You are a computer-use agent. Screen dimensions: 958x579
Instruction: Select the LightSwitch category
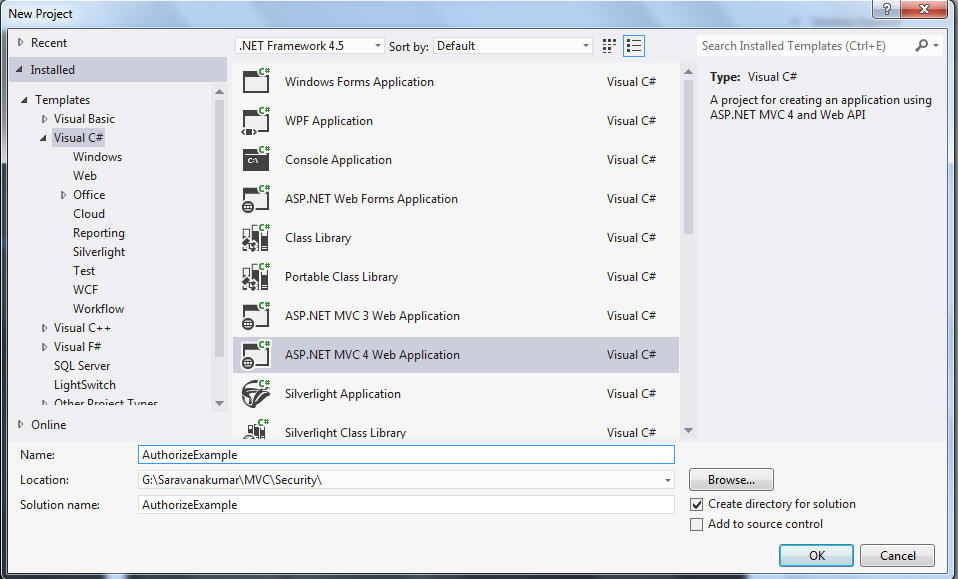(84, 385)
